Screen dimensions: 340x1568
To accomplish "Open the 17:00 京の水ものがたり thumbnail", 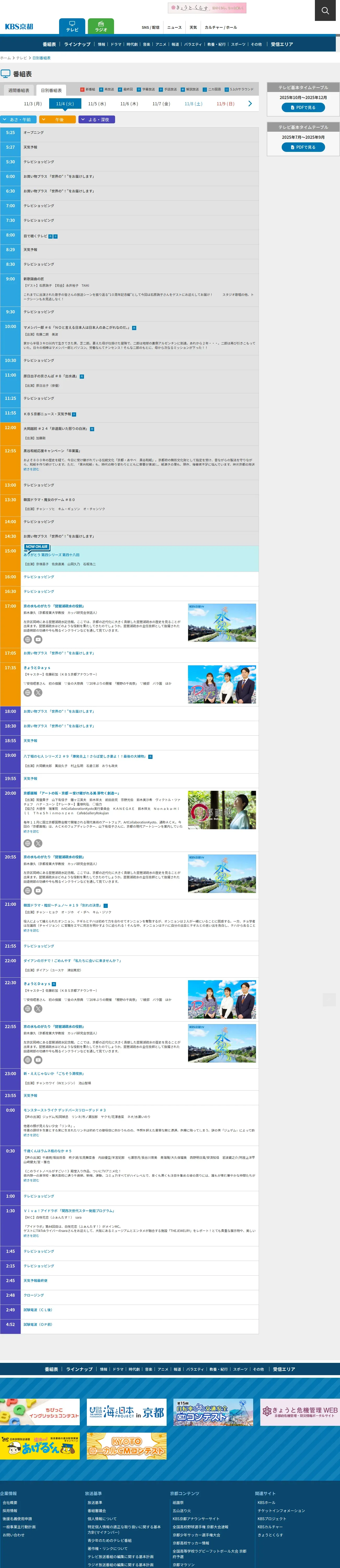I will [222, 623].
